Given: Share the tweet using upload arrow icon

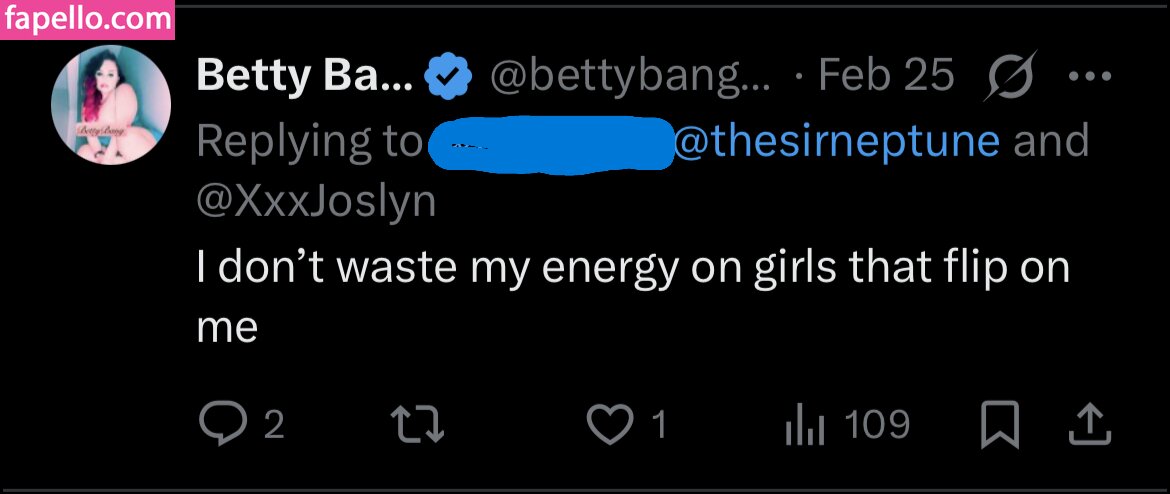Looking at the screenshot, I should [1090, 426].
